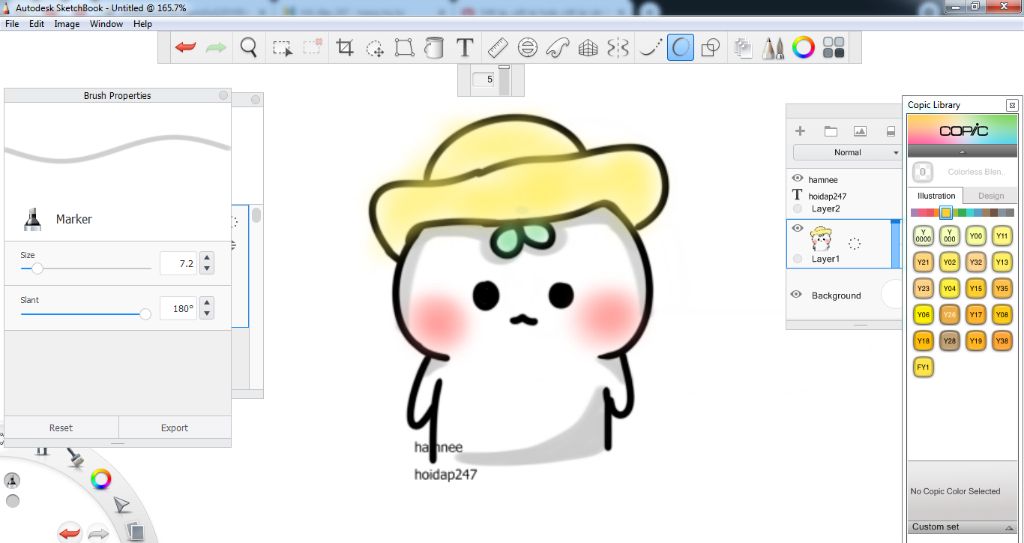The image size is (1024, 543).
Task: Select the French Curve tool
Action: (558, 48)
